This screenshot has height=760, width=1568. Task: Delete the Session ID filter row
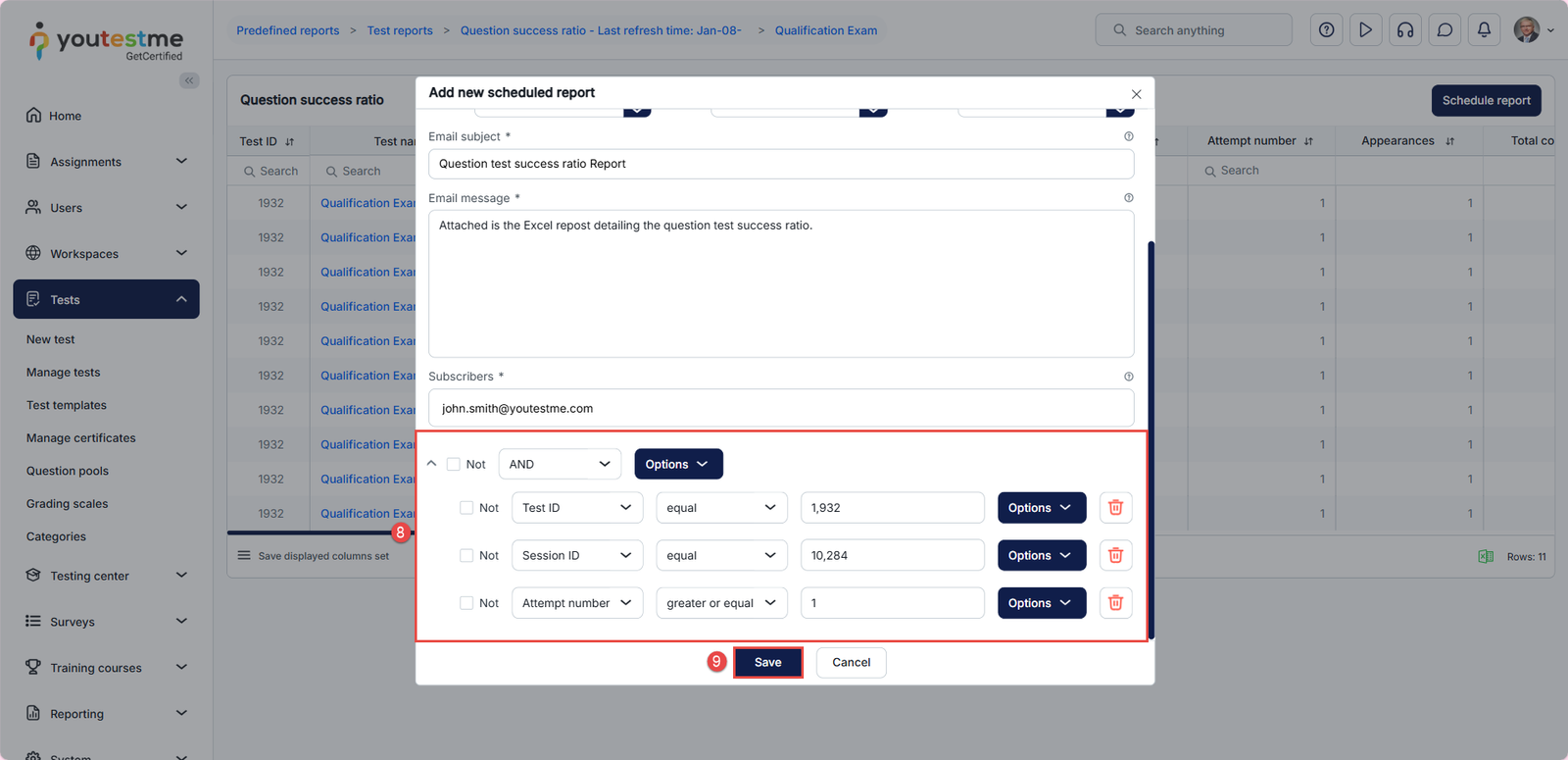[1115, 555]
